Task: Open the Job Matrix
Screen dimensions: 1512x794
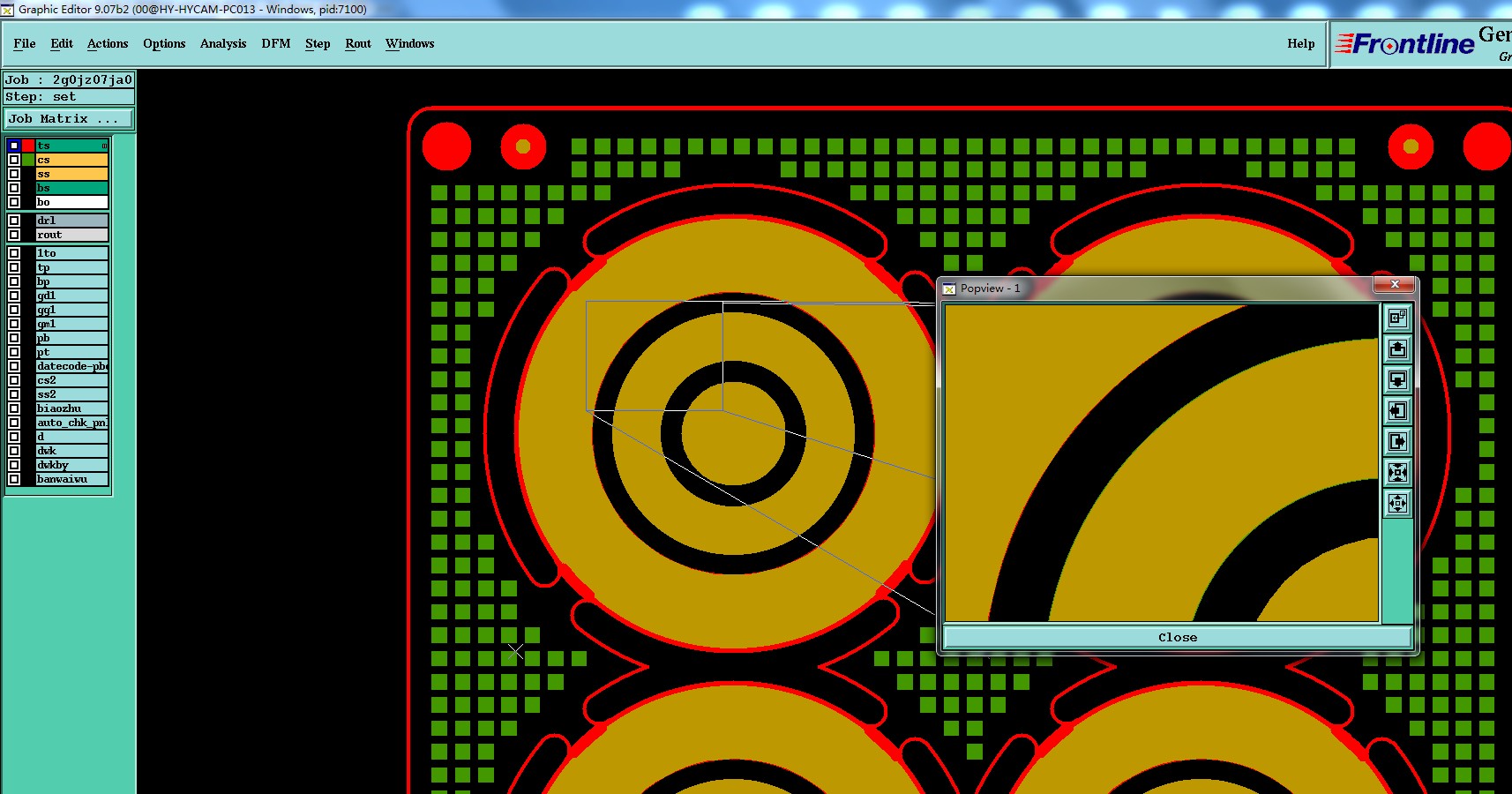Action: [x=69, y=118]
